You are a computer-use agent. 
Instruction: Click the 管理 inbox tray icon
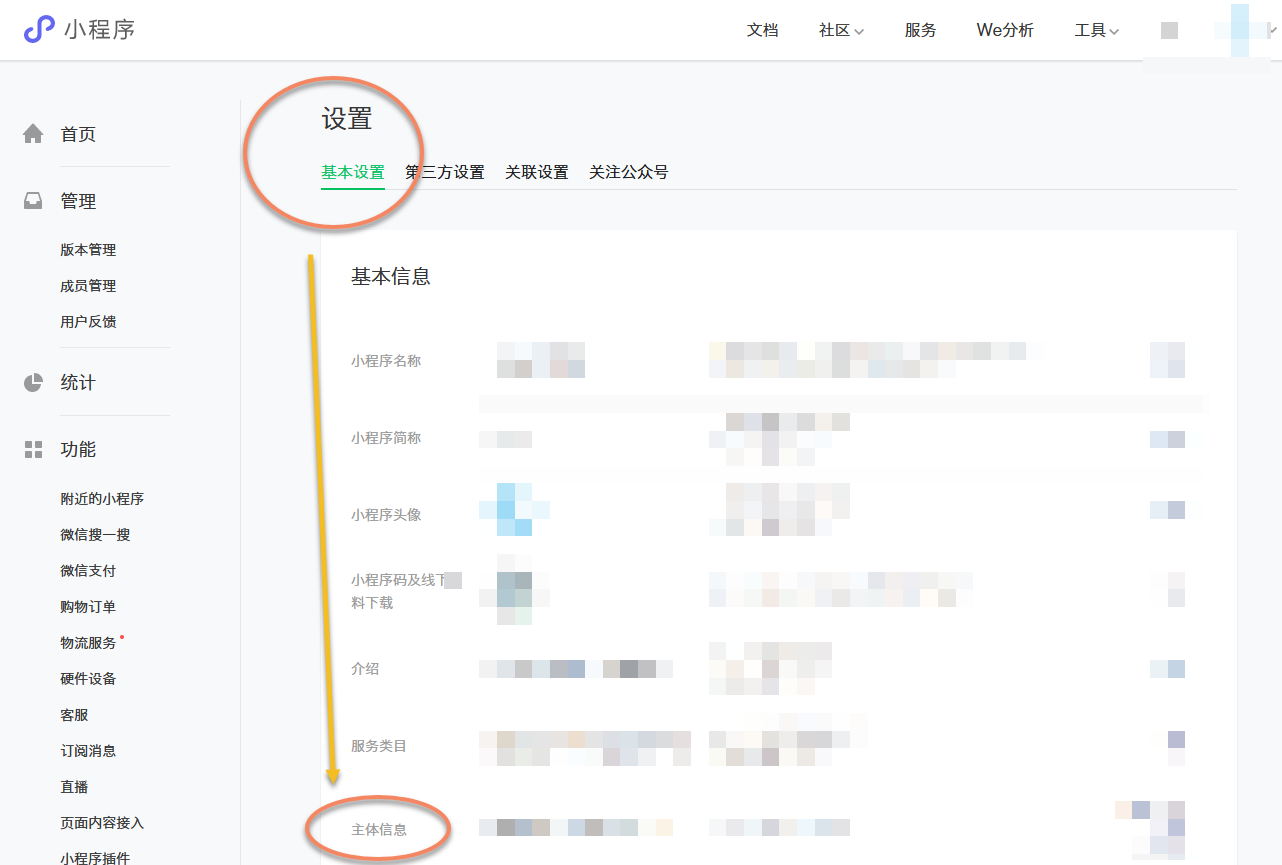pos(34,201)
